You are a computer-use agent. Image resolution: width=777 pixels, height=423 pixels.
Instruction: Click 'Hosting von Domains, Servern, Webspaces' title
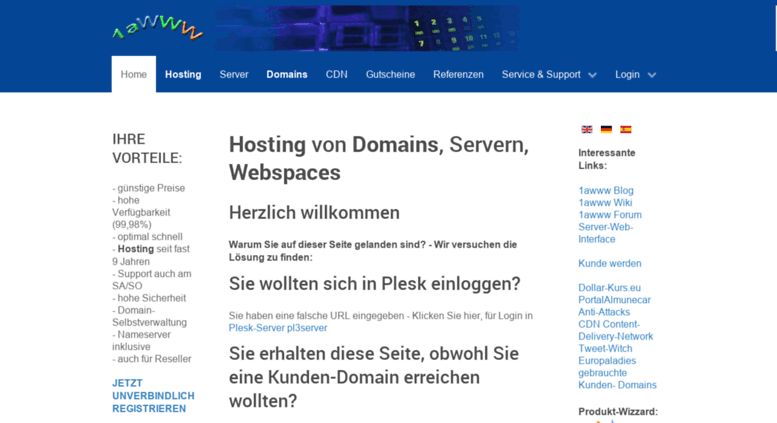pyautogui.click(x=379, y=159)
